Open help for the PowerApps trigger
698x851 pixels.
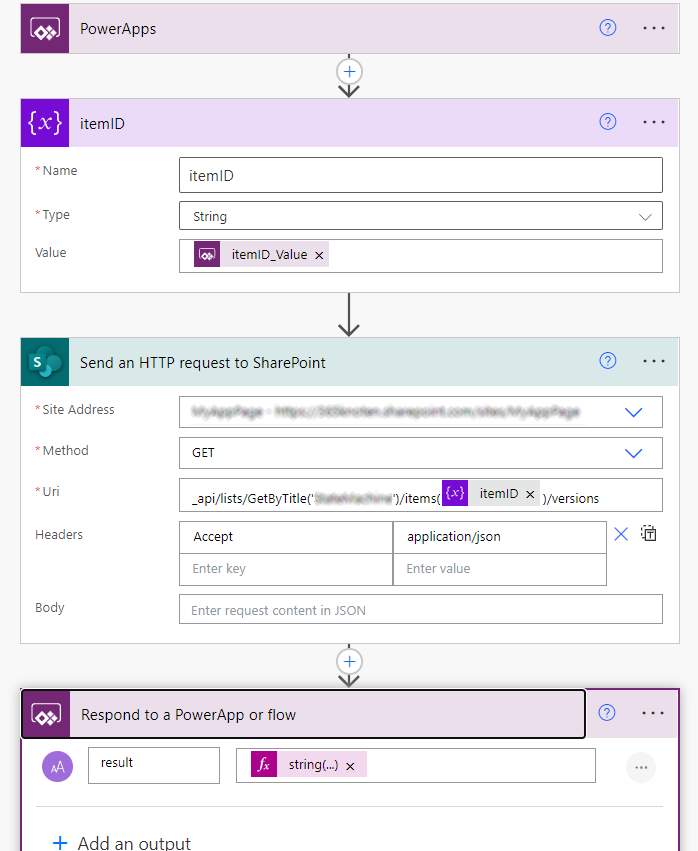(x=607, y=28)
